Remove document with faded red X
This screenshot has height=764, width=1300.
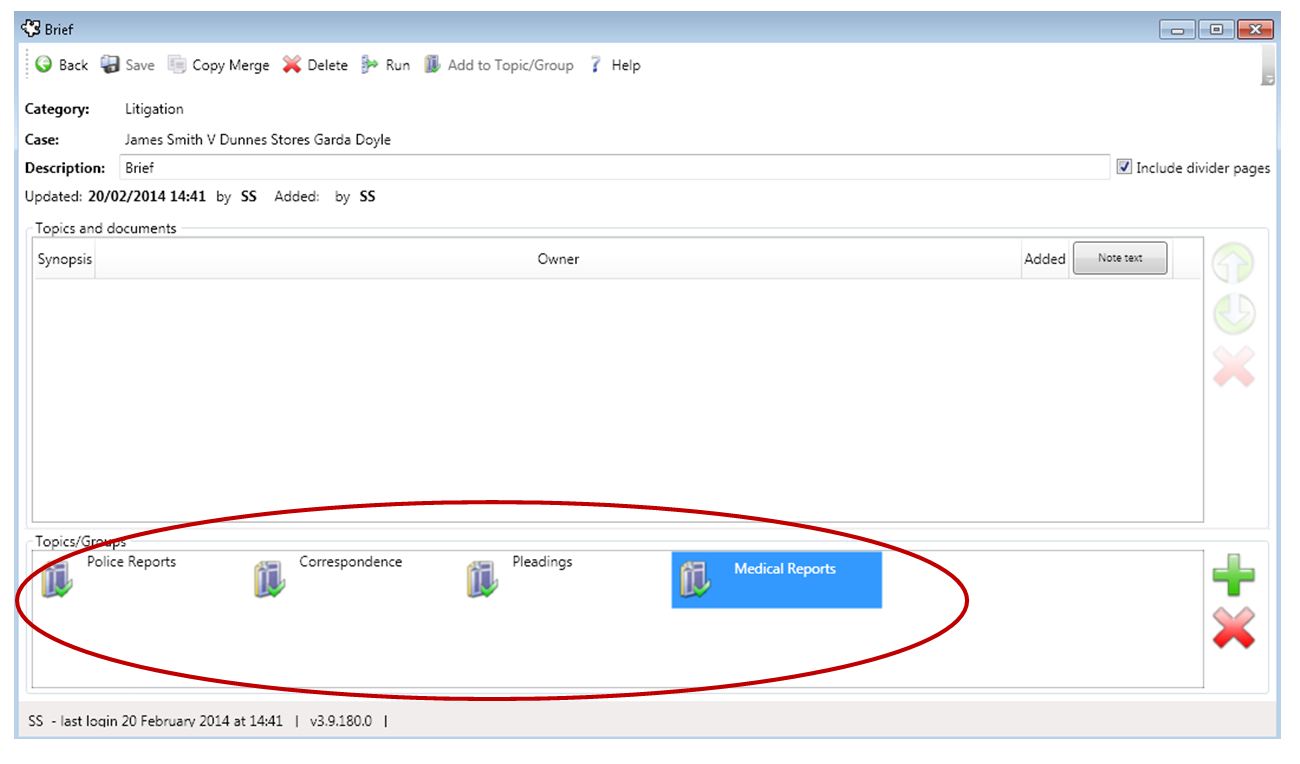click(1233, 367)
